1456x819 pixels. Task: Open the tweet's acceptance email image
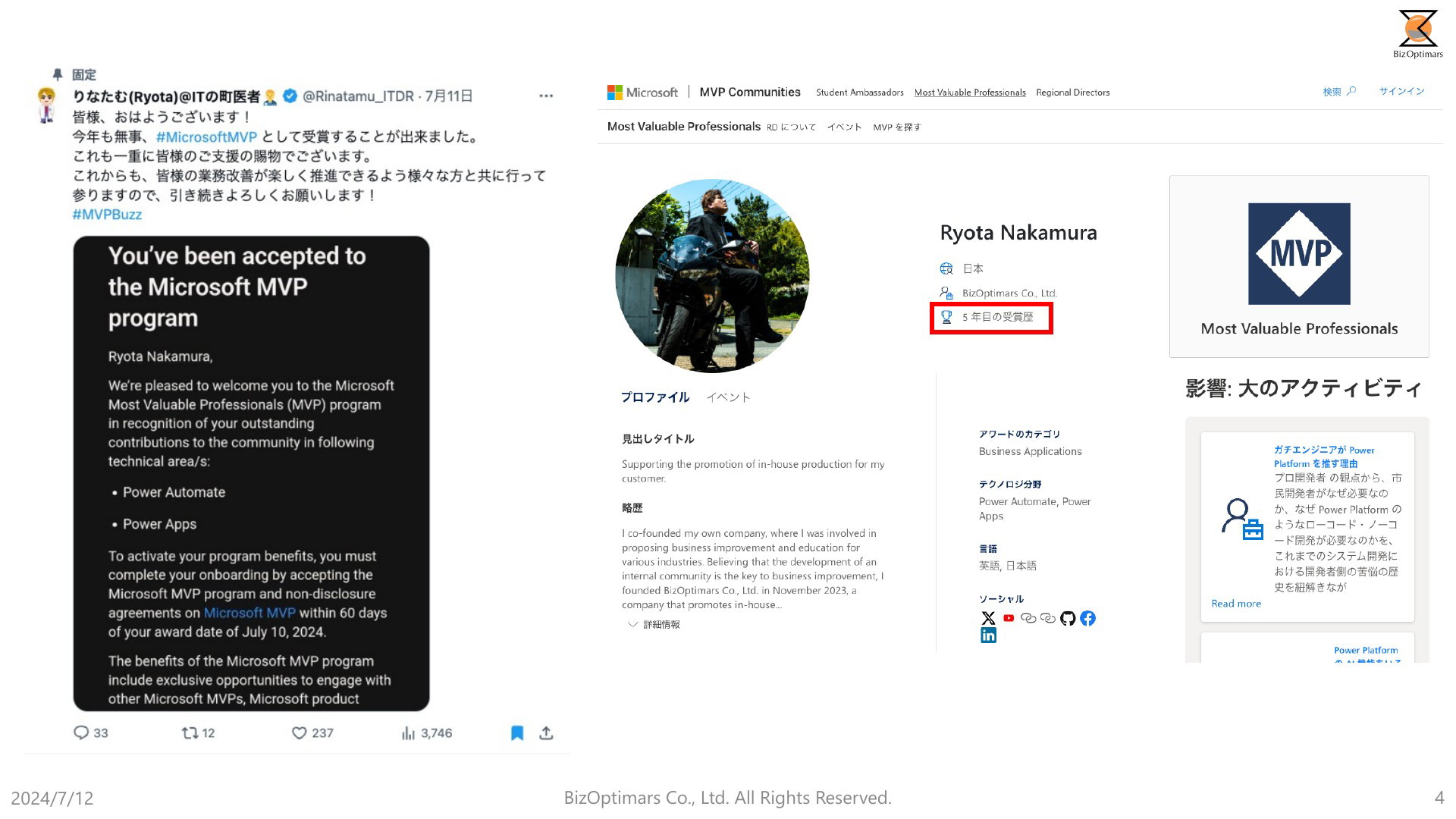251,473
